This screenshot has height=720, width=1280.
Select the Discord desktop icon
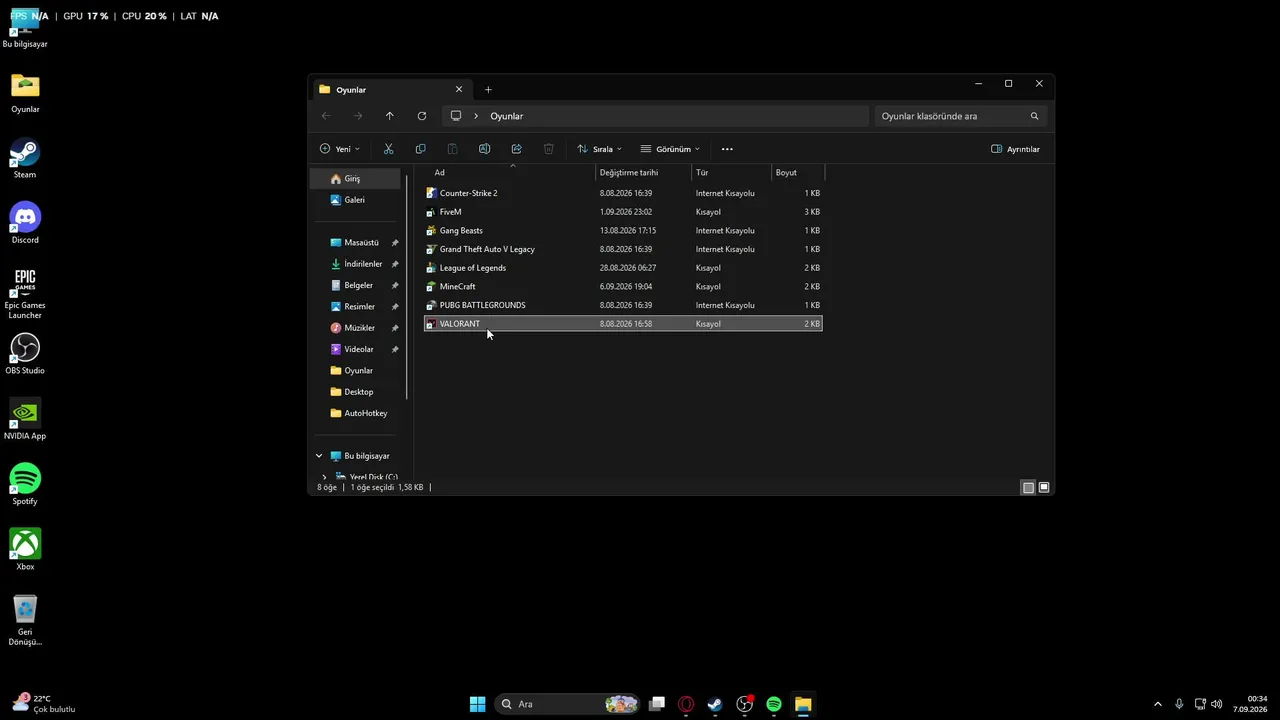25,223
